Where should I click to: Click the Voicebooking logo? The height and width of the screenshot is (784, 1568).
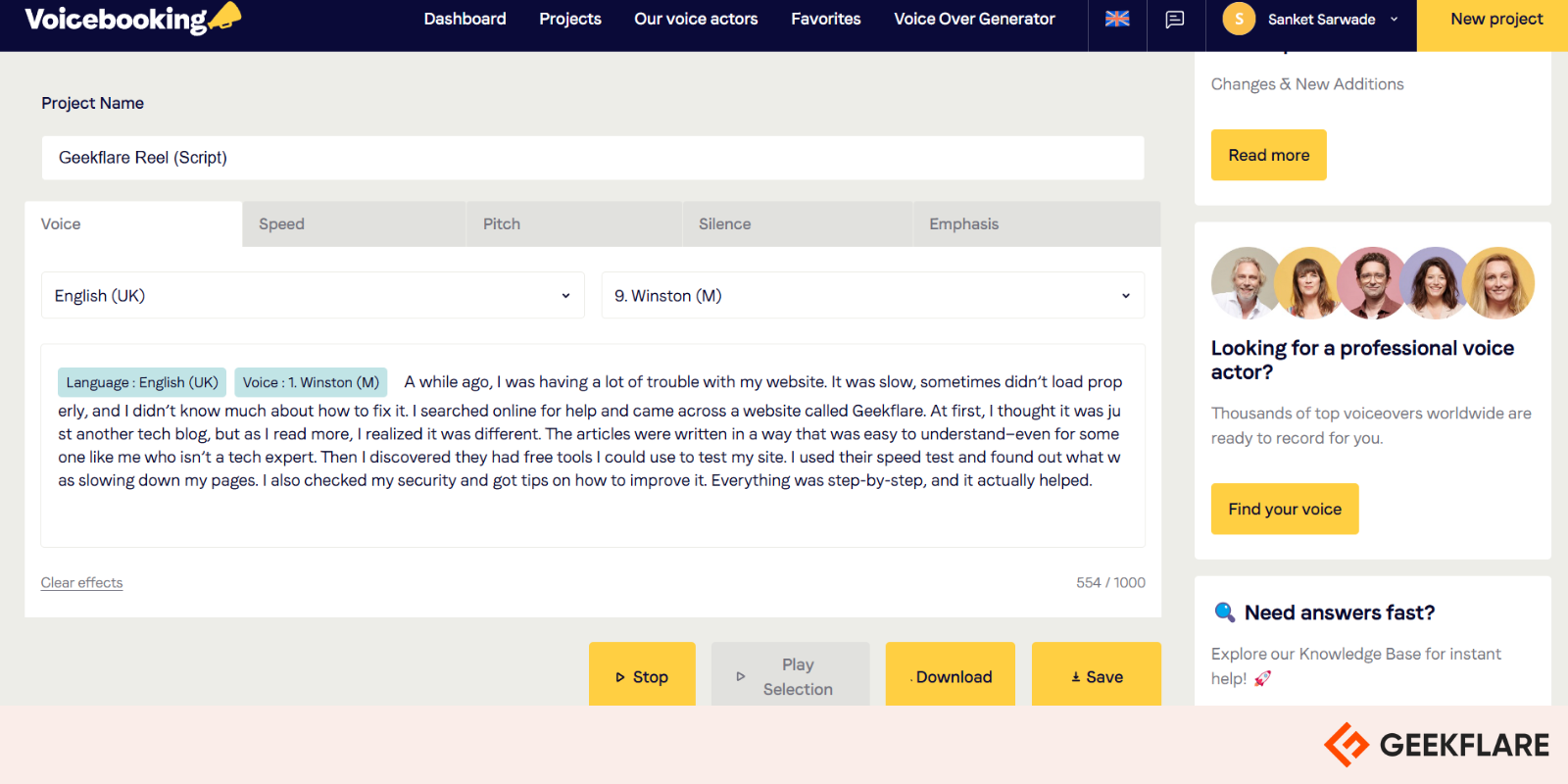click(x=132, y=19)
